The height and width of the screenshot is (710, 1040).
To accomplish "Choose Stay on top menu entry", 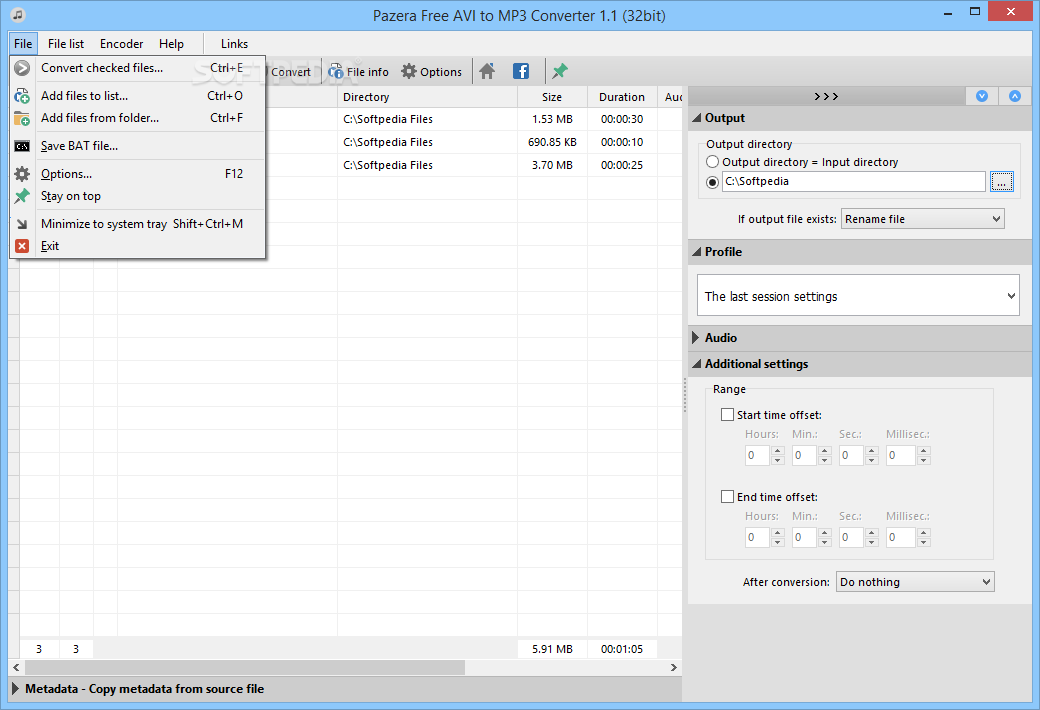I will click(137, 196).
